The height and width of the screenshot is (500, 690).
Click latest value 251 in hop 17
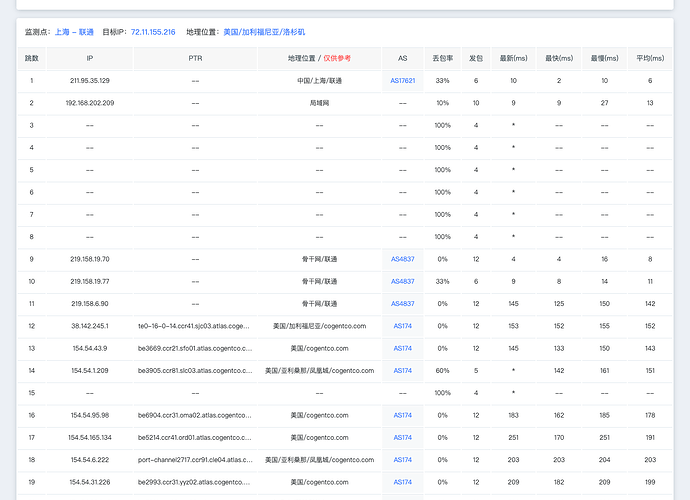point(514,438)
